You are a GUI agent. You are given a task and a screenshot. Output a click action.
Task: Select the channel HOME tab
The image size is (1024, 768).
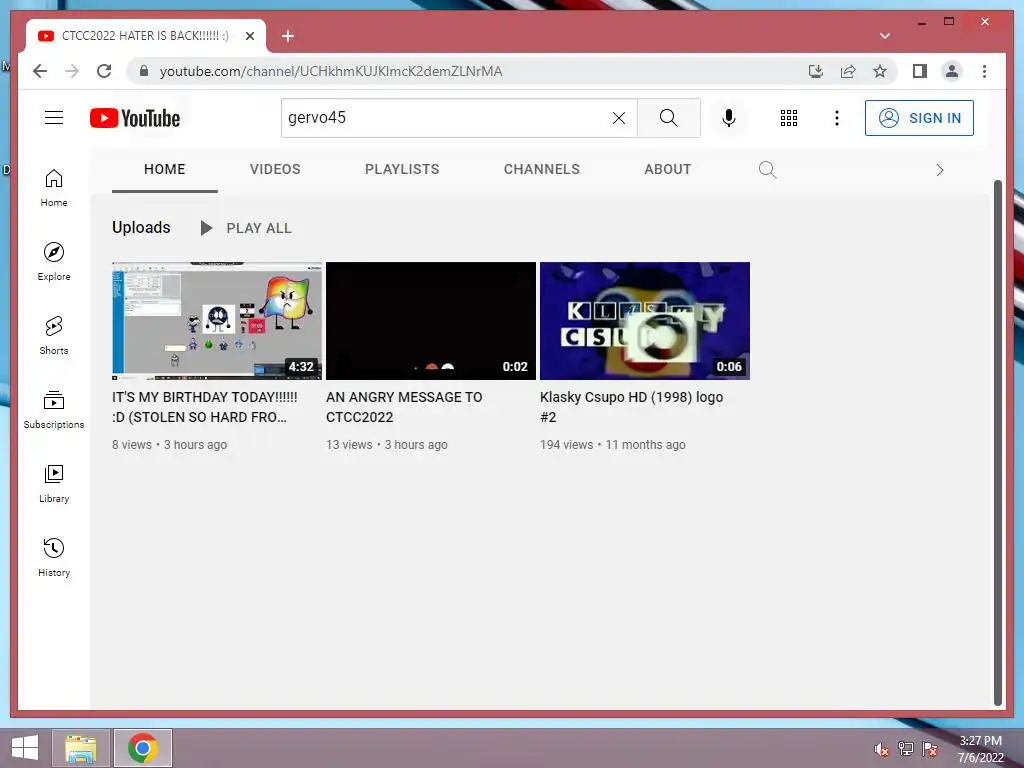(165, 169)
